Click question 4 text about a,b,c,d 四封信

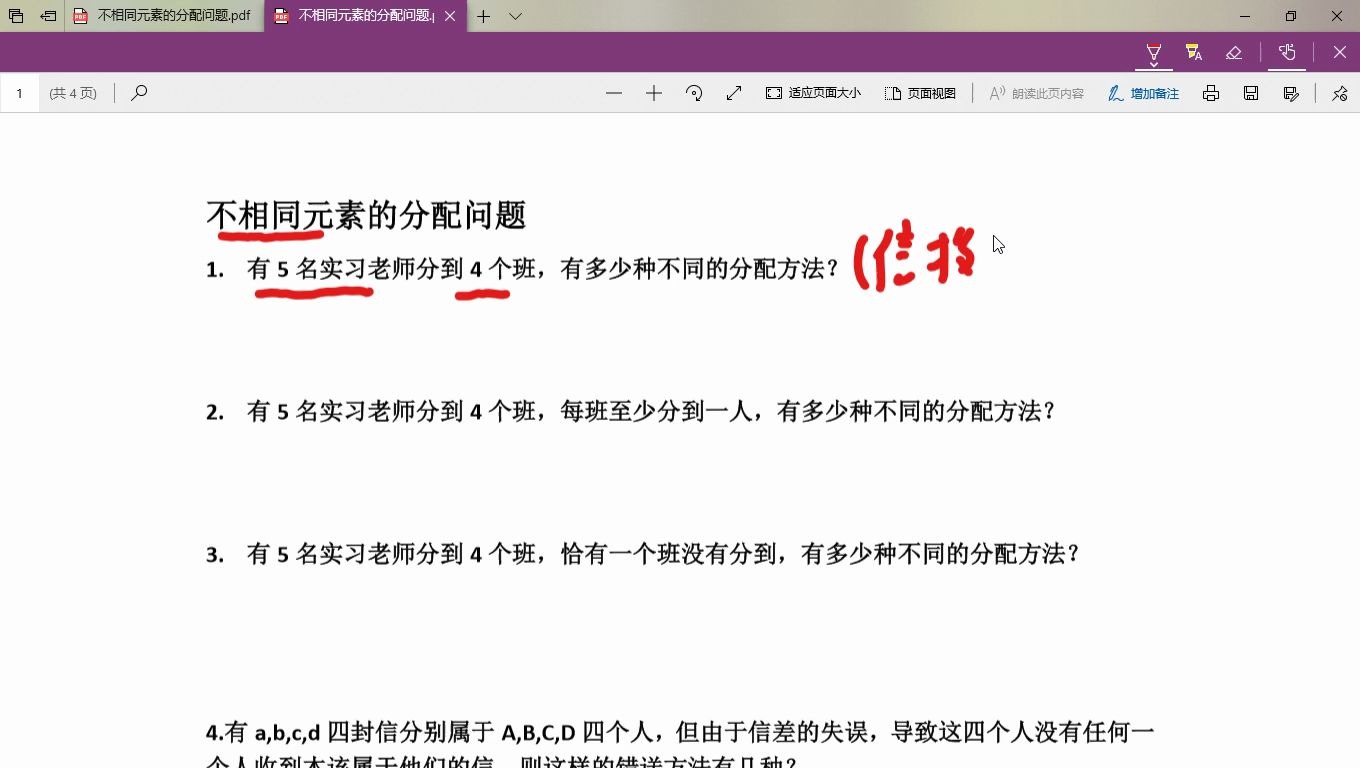coord(680,746)
